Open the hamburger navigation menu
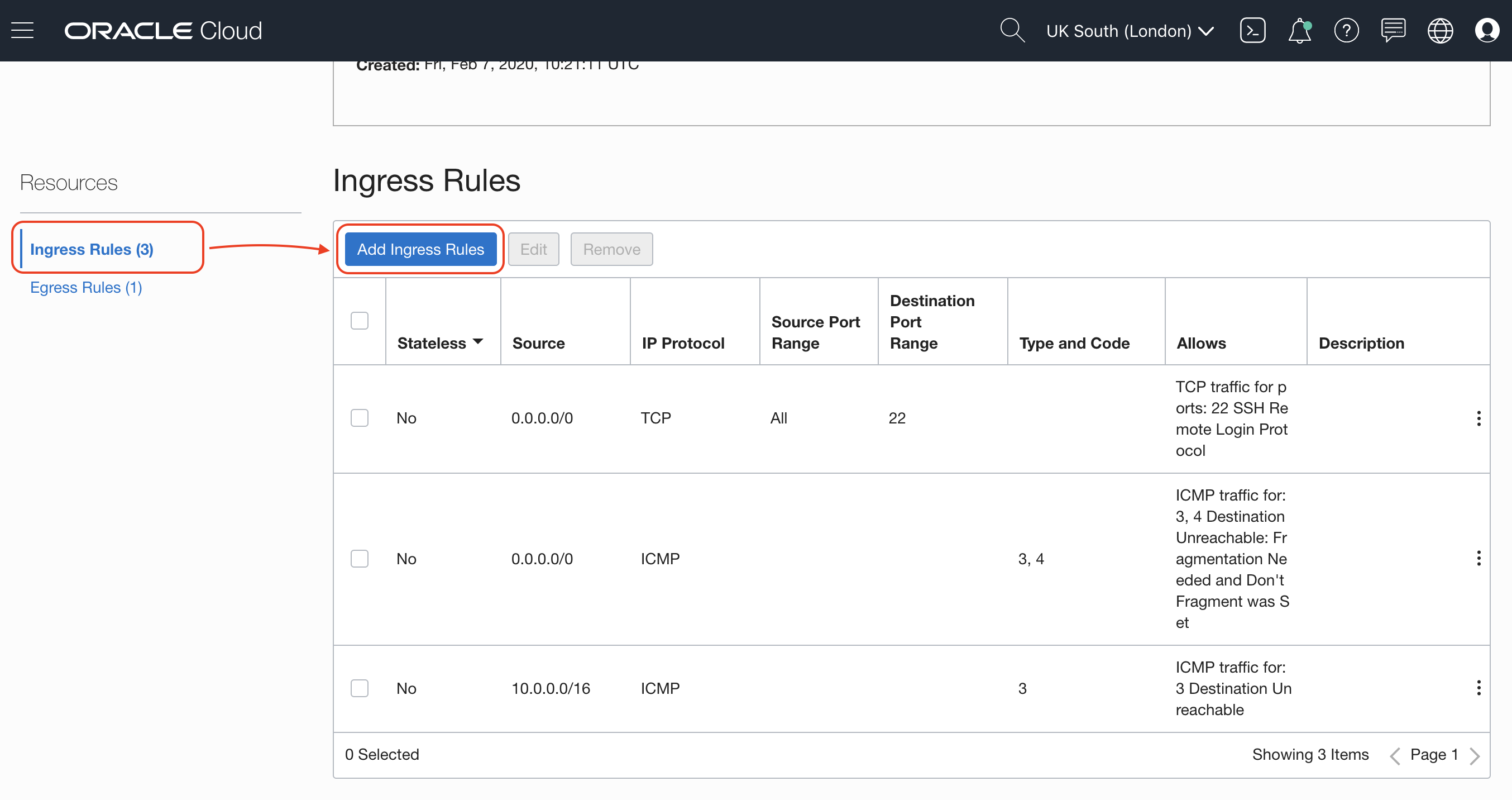This screenshot has width=1512, height=800. pyautogui.click(x=22, y=31)
